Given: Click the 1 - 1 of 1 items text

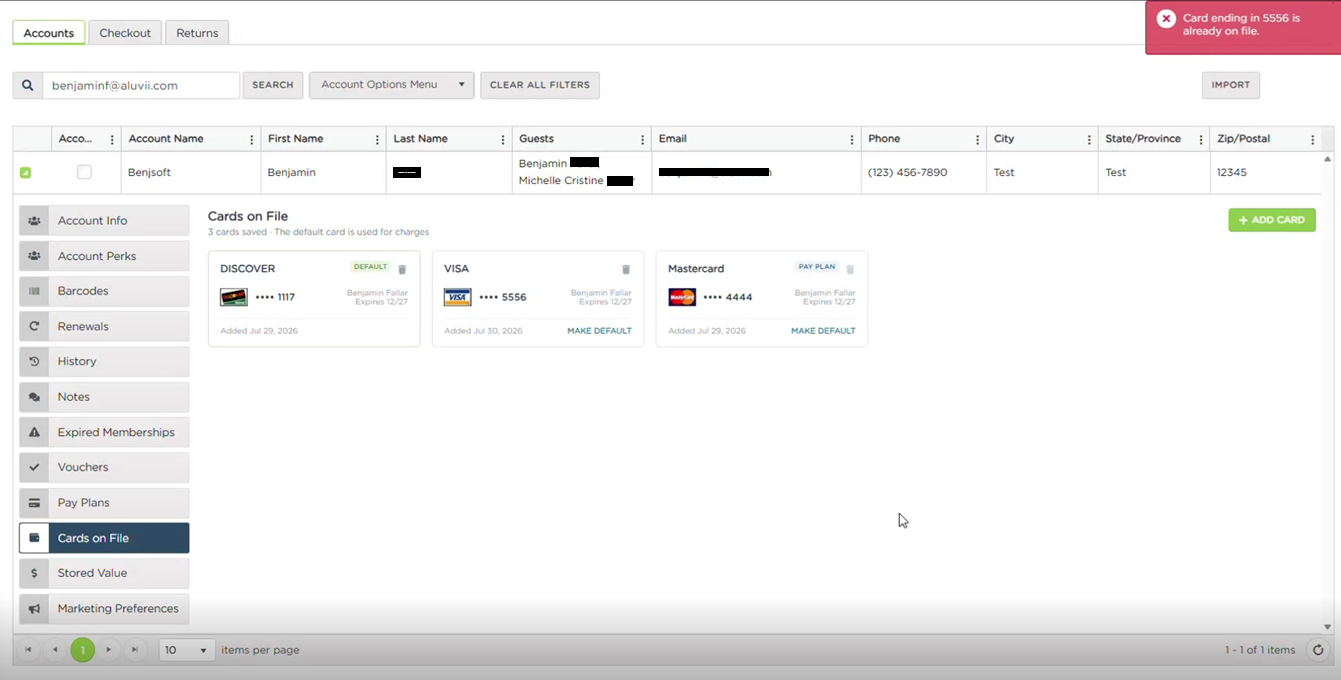Looking at the screenshot, I should pos(1260,650).
